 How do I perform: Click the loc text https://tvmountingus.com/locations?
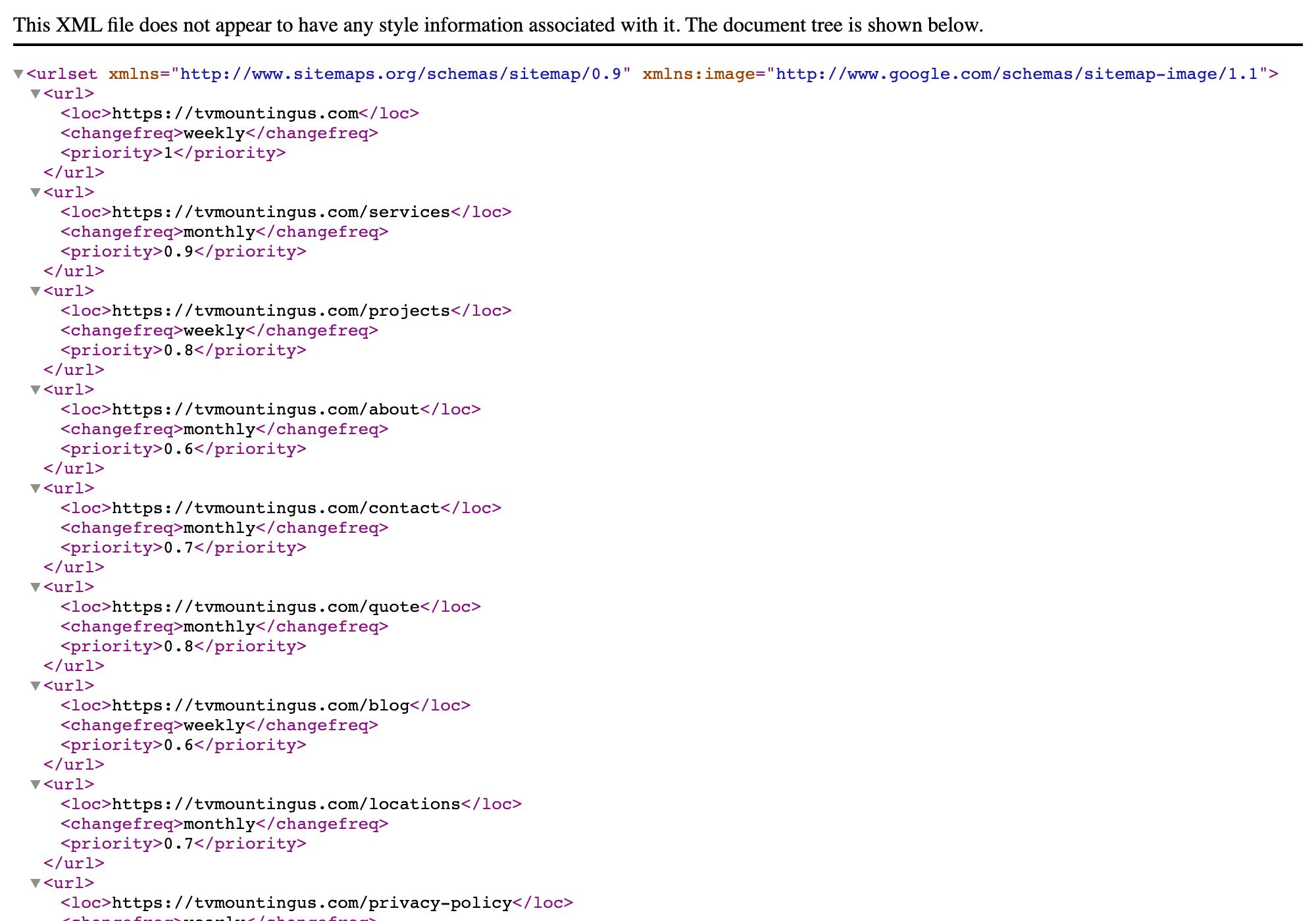(x=287, y=804)
